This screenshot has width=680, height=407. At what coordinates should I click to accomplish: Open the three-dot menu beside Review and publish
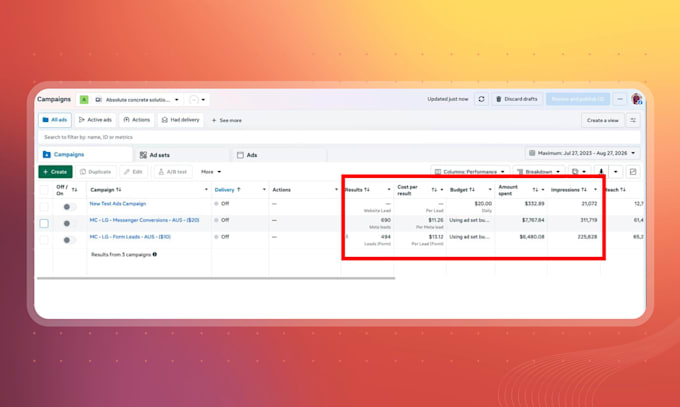click(x=620, y=99)
